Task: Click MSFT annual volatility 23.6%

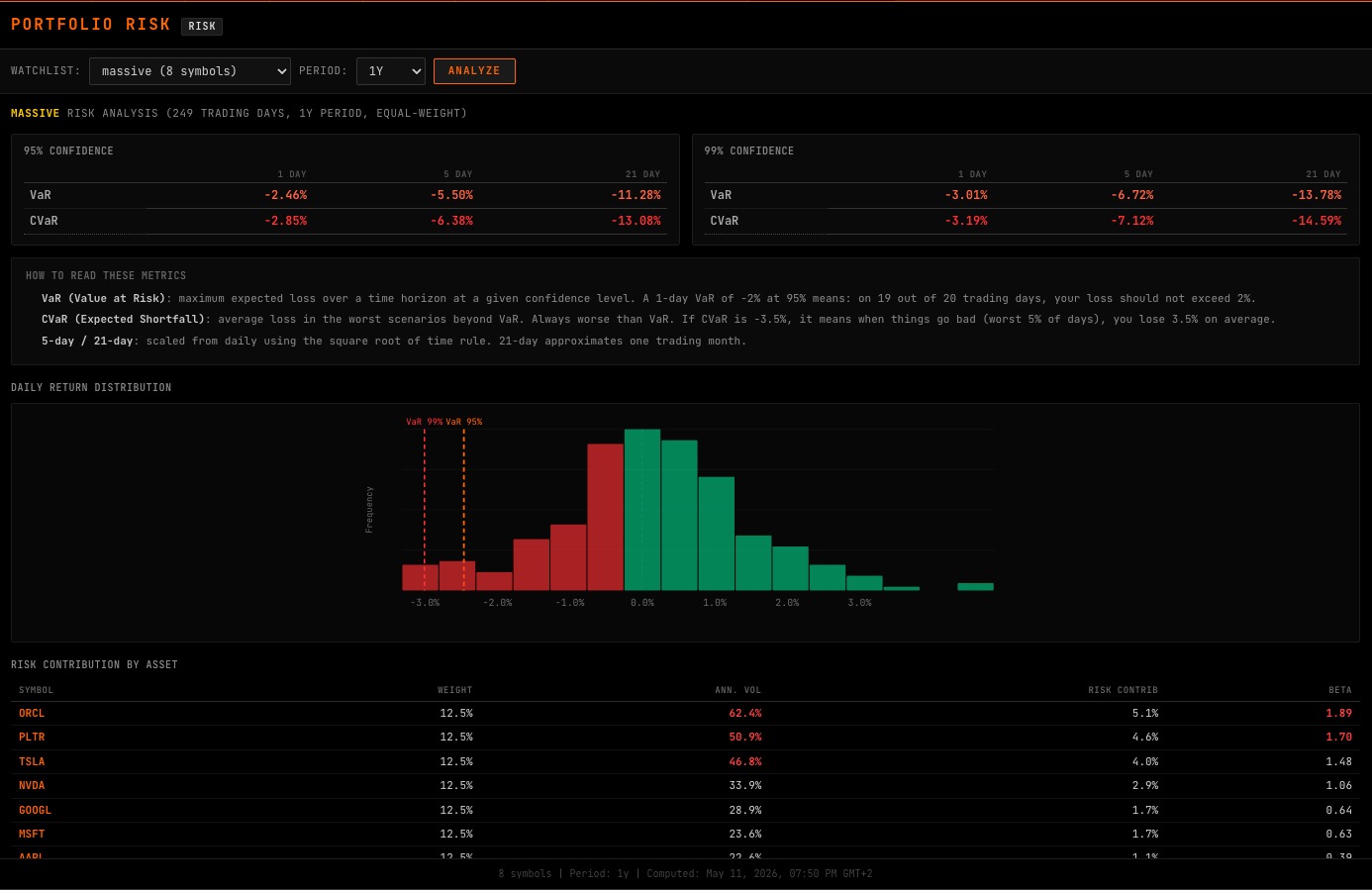Action: pos(745,834)
